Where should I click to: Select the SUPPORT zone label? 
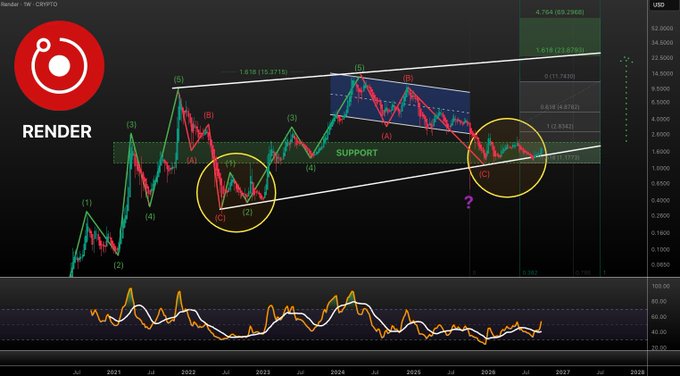point(357,153)
